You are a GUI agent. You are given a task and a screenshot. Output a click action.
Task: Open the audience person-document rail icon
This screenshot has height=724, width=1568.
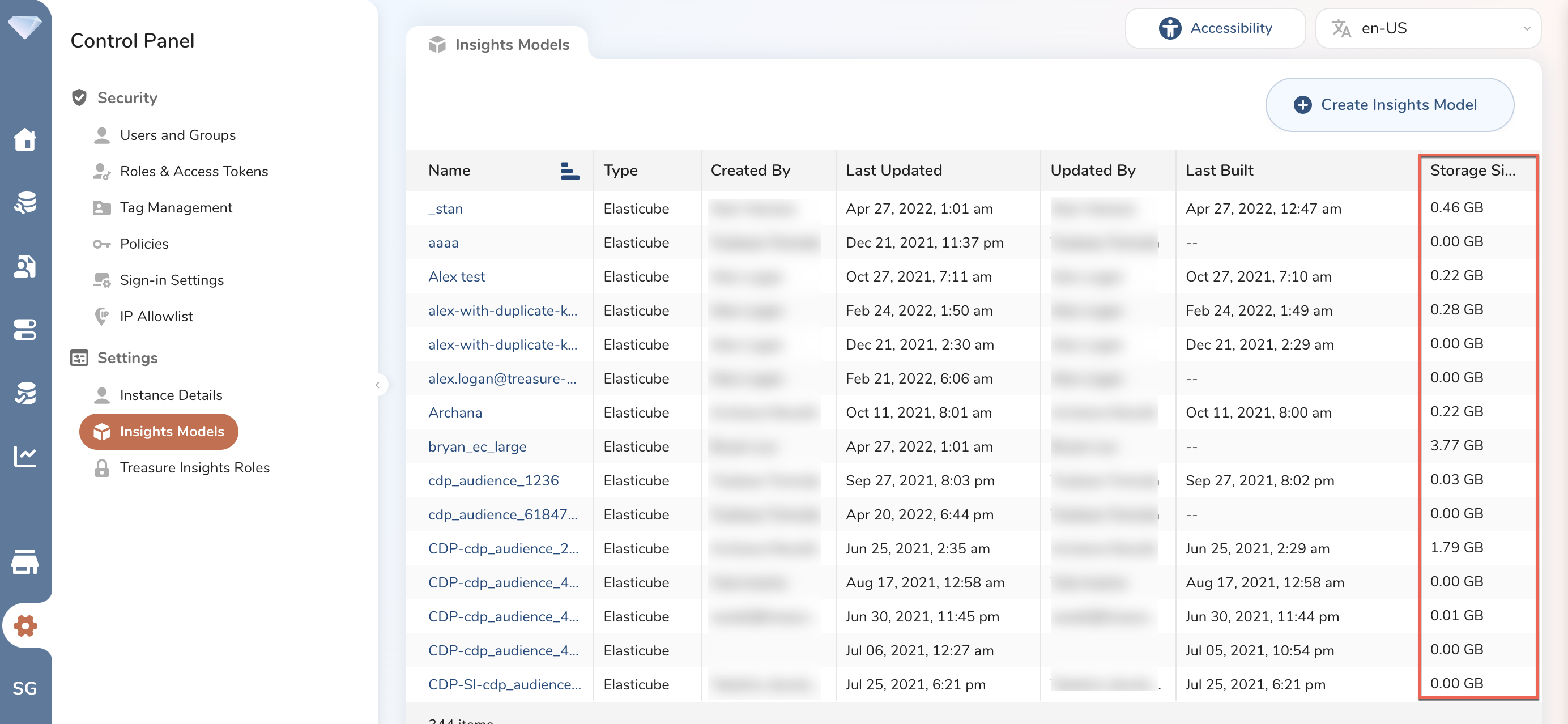point(25,266)
